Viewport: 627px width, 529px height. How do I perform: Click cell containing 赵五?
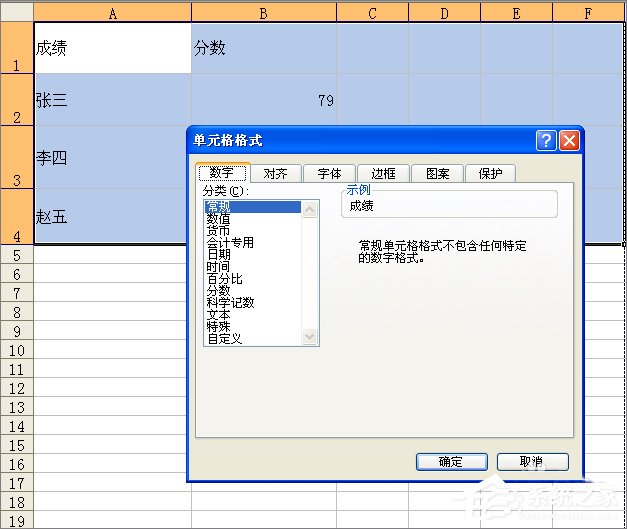(x=110, y=216)
